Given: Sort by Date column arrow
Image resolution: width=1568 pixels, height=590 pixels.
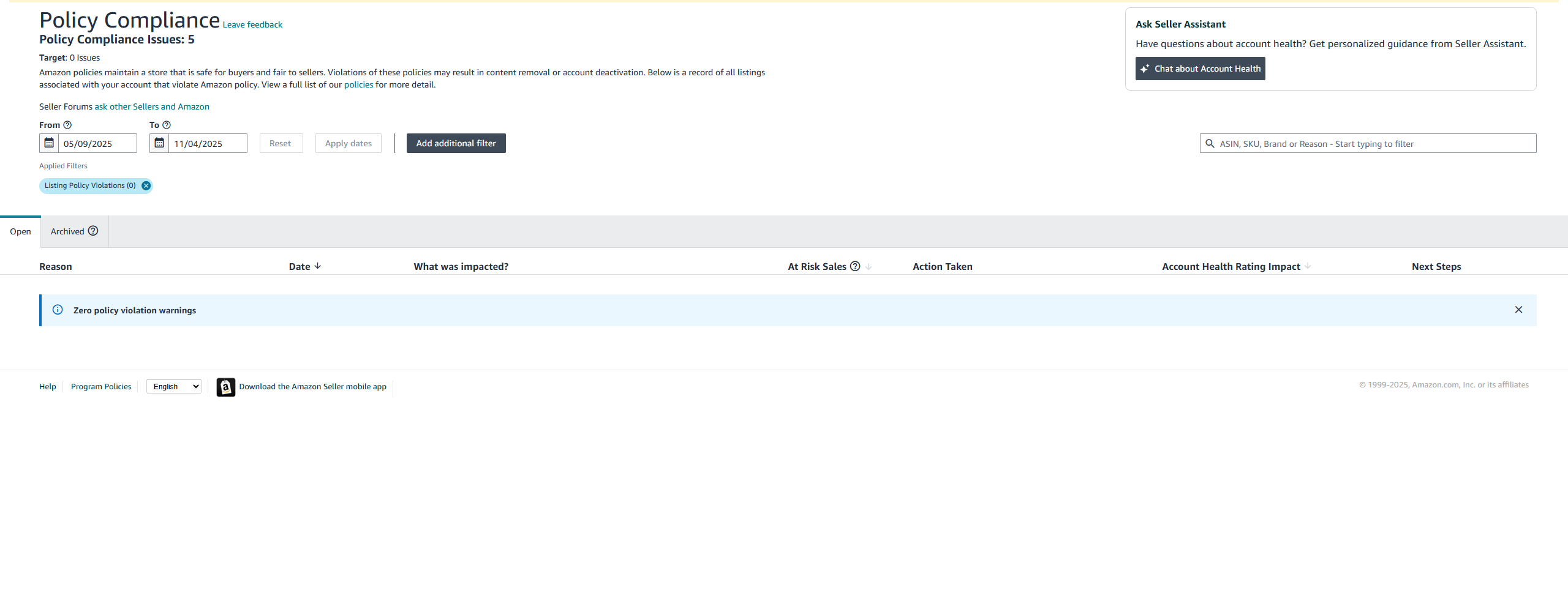Looking at the screenshot, I should 317,266.
